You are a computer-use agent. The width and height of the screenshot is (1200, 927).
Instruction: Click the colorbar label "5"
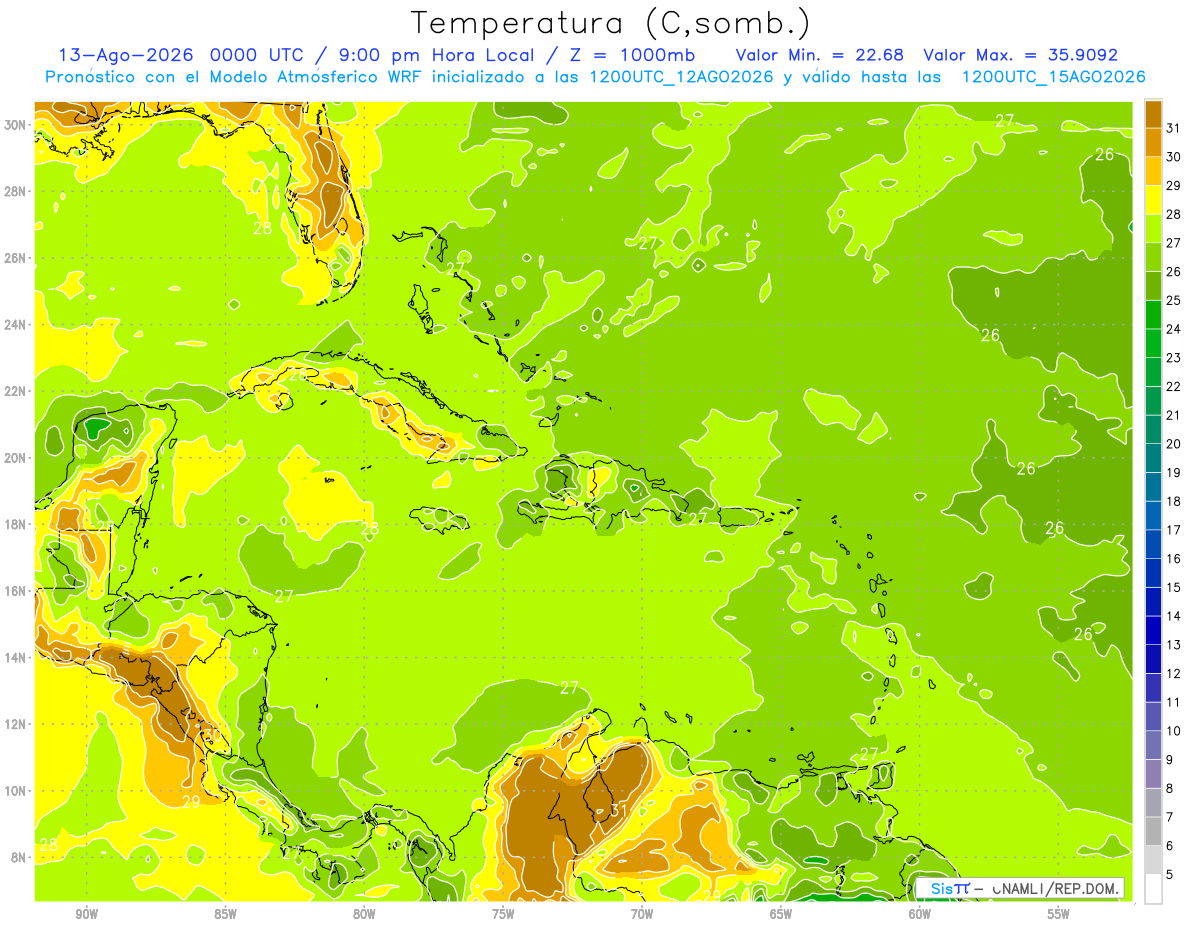[1171, 875]
